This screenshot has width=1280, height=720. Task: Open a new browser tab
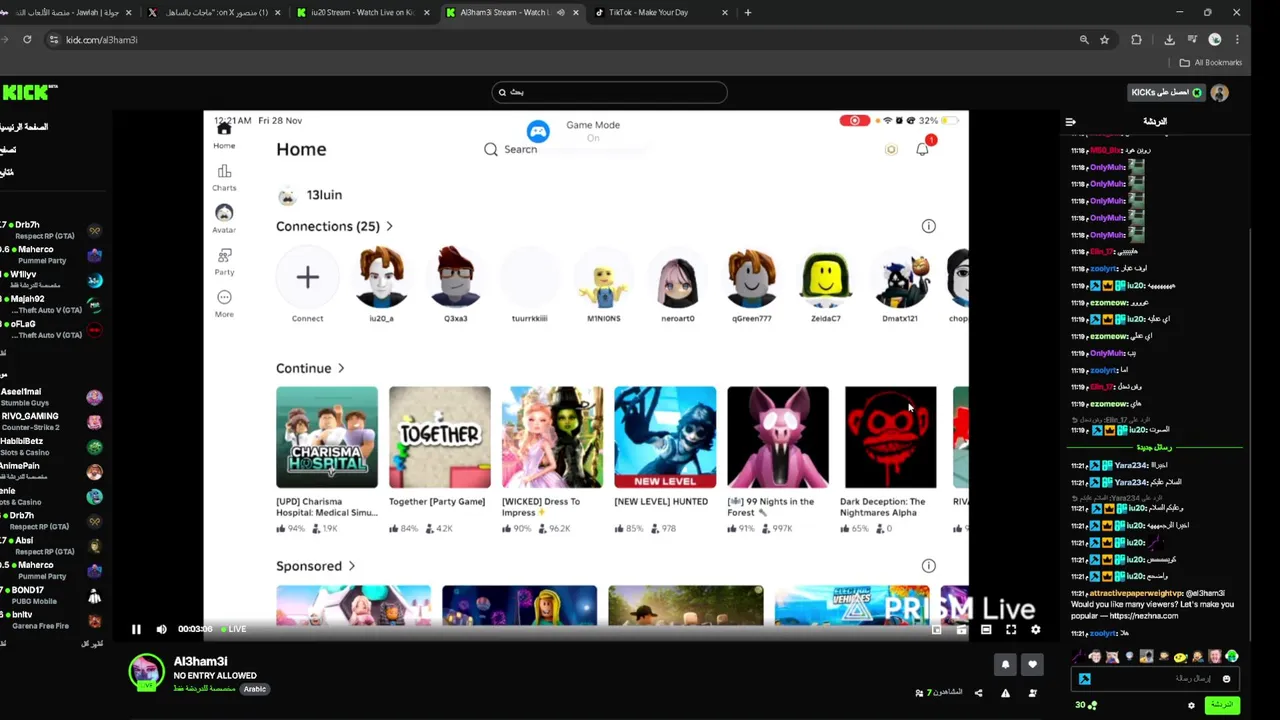coord(747,13)
